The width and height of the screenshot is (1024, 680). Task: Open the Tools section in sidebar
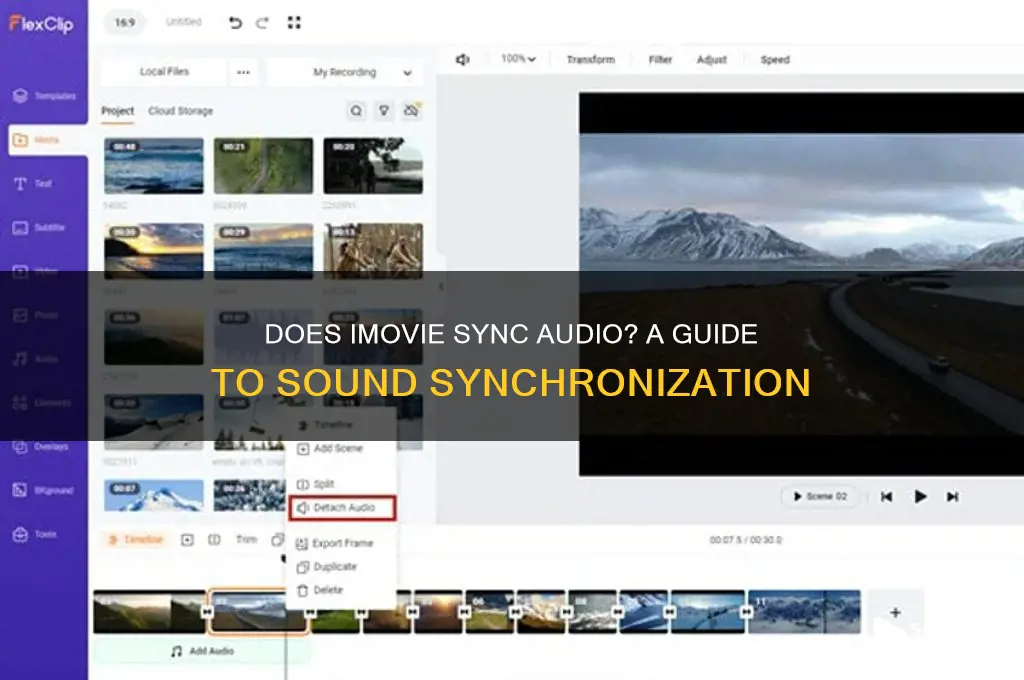35,534
